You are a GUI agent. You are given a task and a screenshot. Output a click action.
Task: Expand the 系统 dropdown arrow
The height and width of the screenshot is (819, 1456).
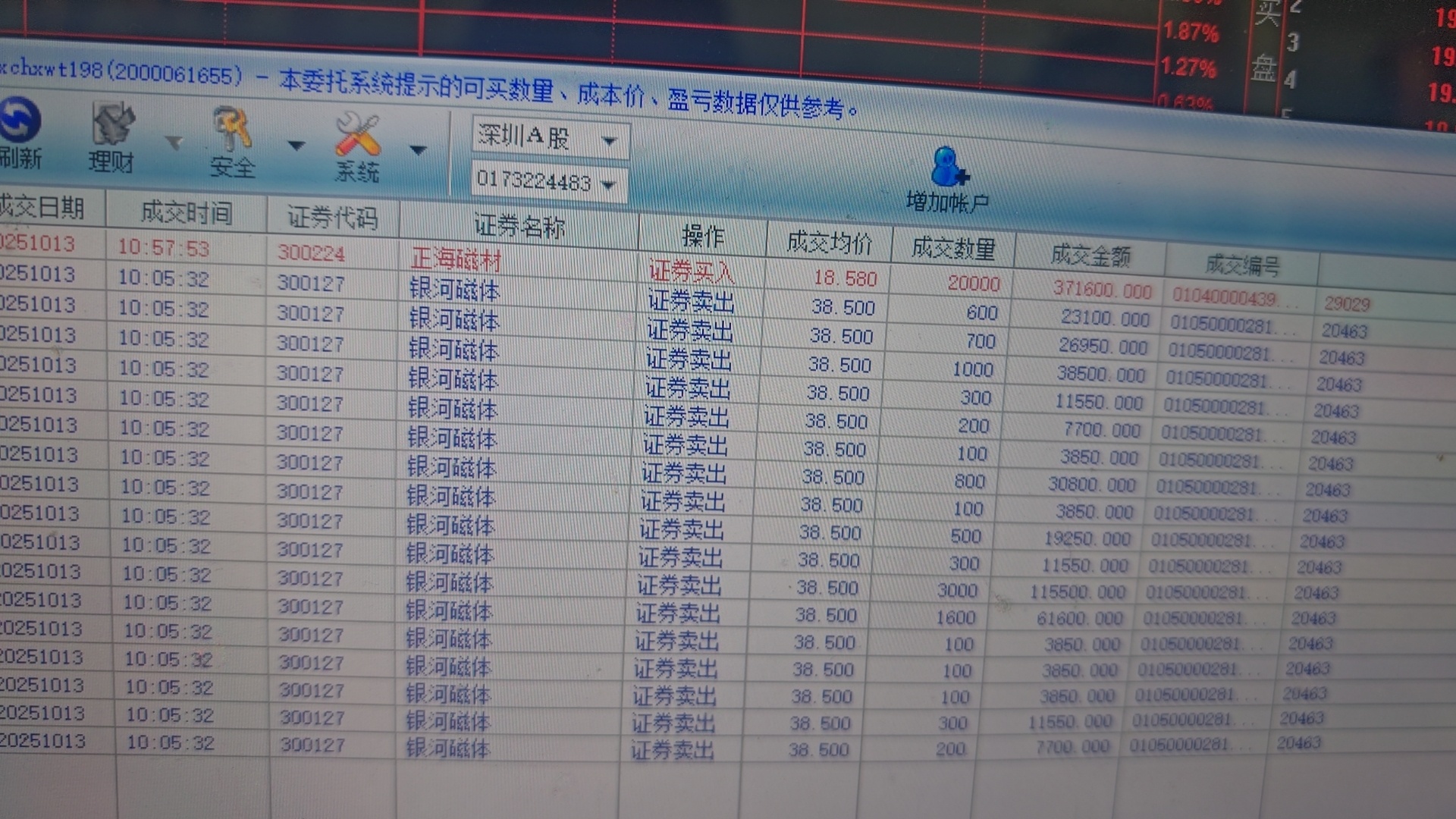click(418, 150)
